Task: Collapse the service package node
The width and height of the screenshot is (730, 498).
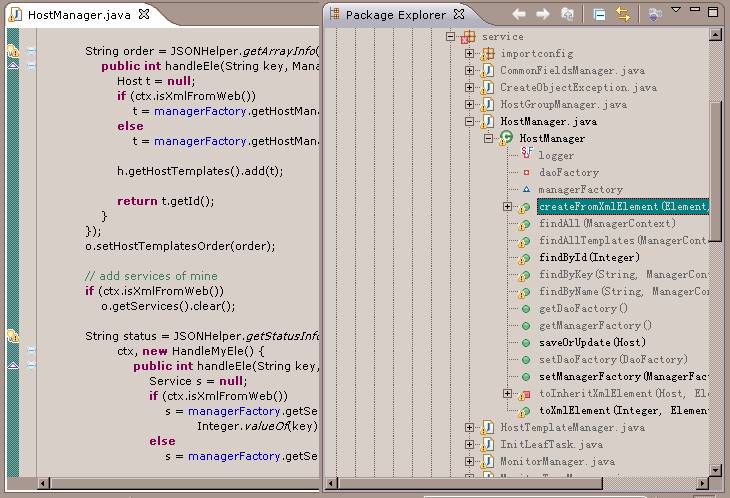Action: click(x=450, y=36)
